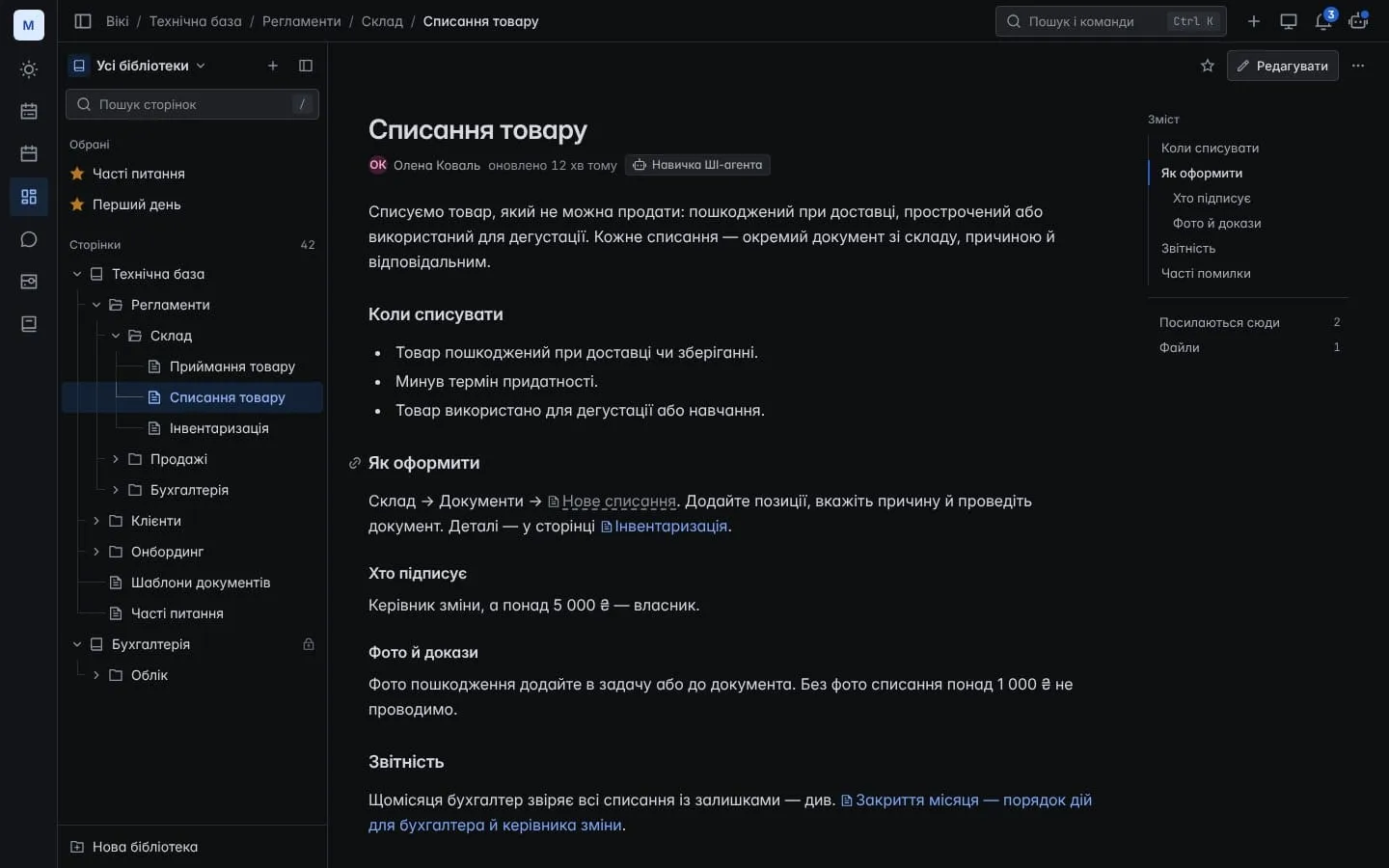1389x868 pixels.
Task: Toggle the sidebar using the icon beside «Вікі»
Action: (83, 21)
